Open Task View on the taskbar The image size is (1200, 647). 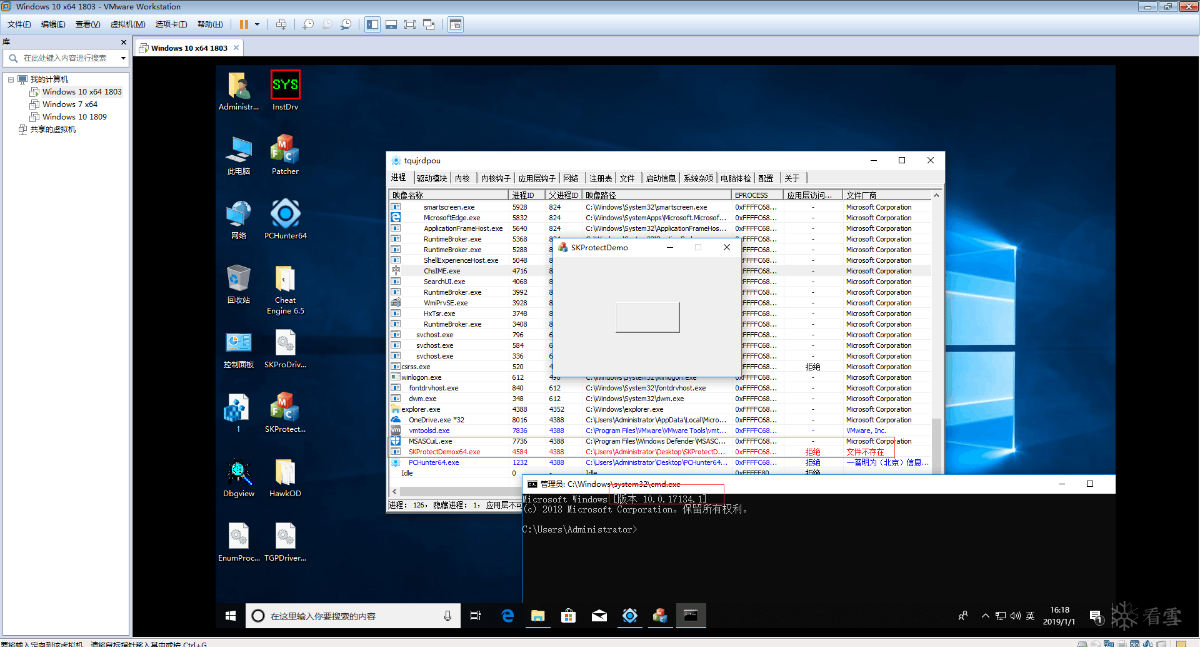476,615
